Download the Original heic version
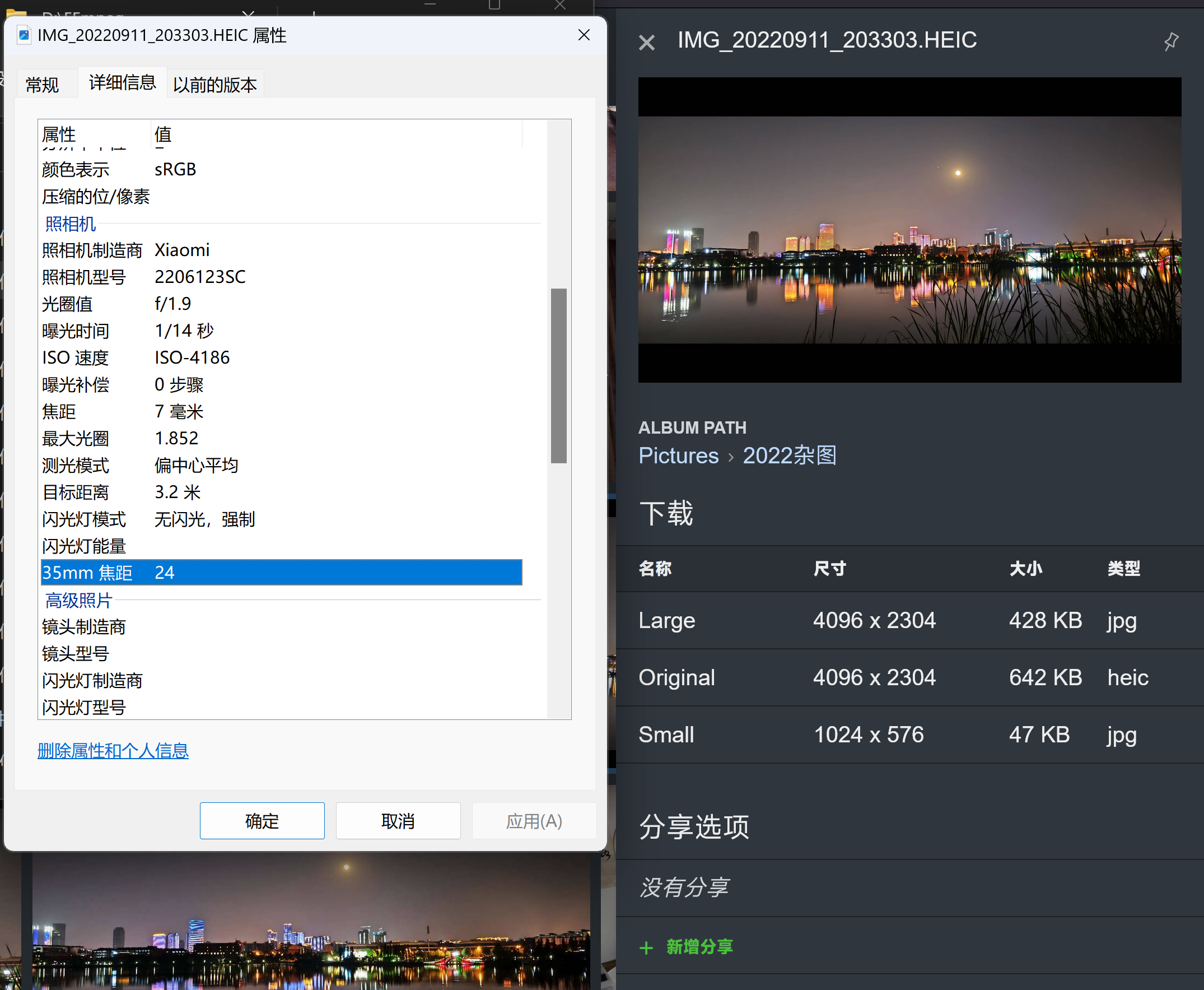 676,677
